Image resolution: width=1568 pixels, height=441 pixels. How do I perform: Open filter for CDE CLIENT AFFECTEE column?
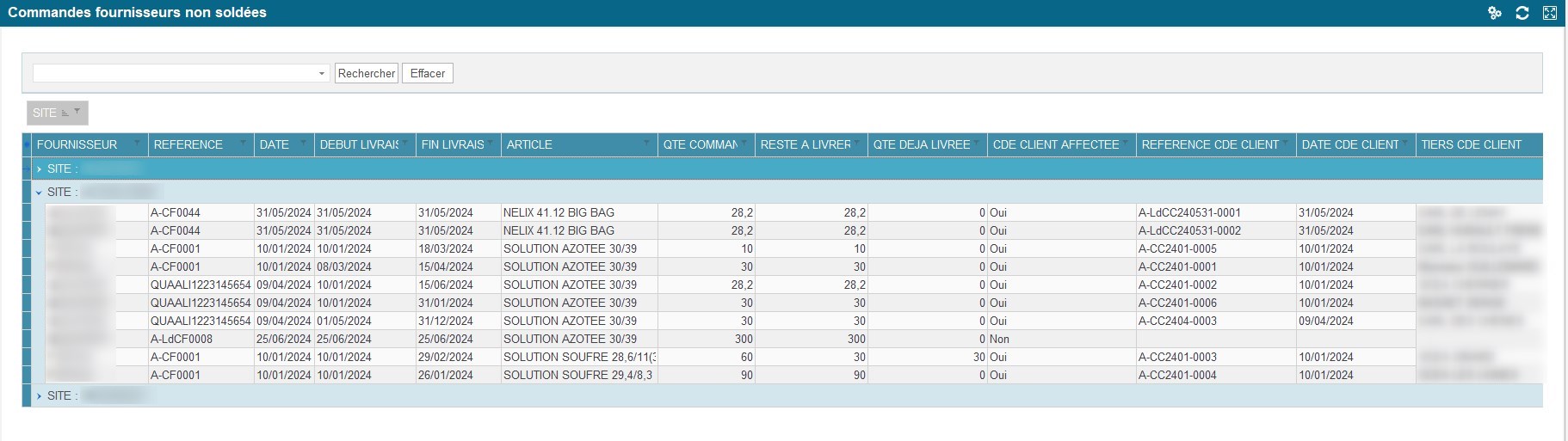[x=1126, y=143]
